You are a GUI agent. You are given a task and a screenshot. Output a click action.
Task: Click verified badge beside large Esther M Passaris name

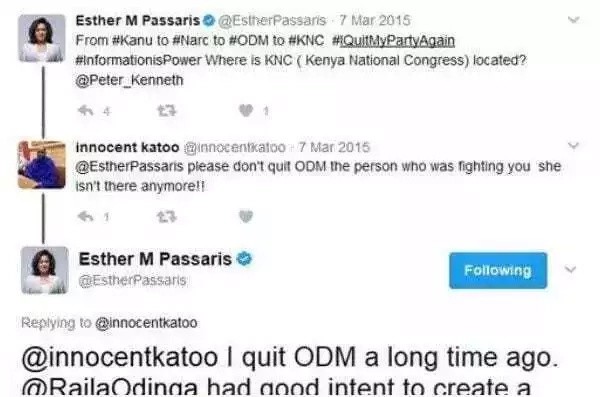pyautogui.click(x=245, y=259)
